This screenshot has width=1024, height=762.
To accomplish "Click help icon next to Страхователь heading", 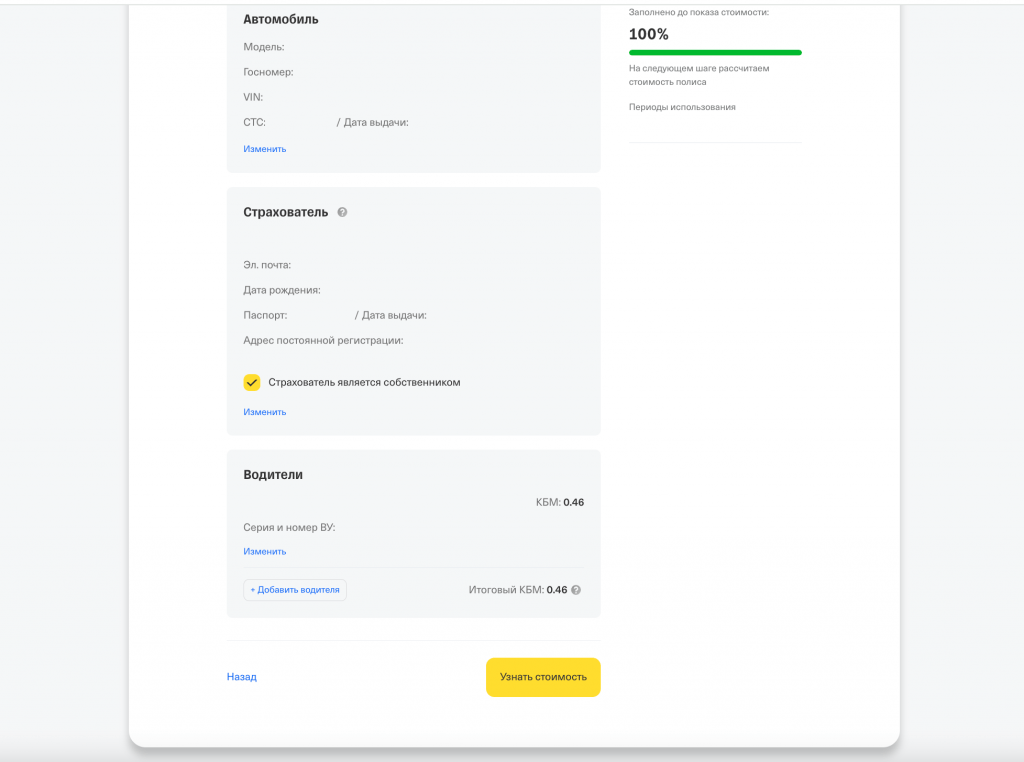I will (x=342, y=212).
